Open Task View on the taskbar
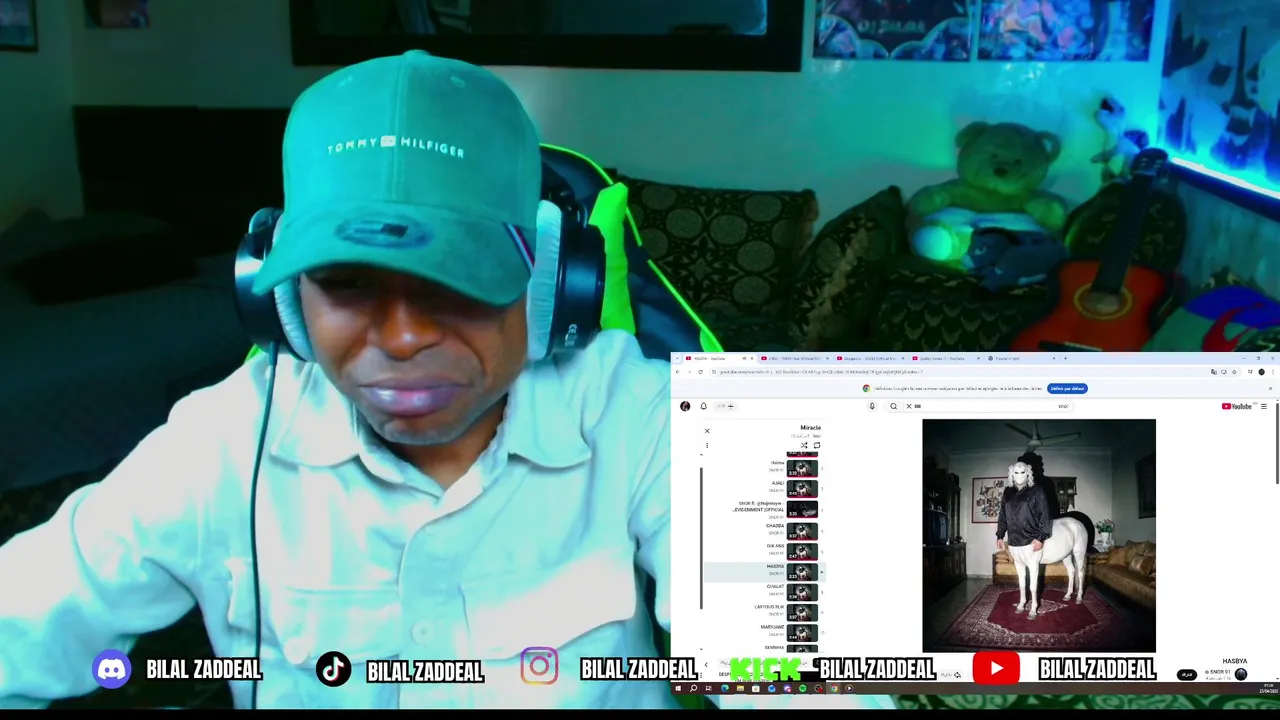Screen dimensions: 1280x720 click(x=708, y=688)
